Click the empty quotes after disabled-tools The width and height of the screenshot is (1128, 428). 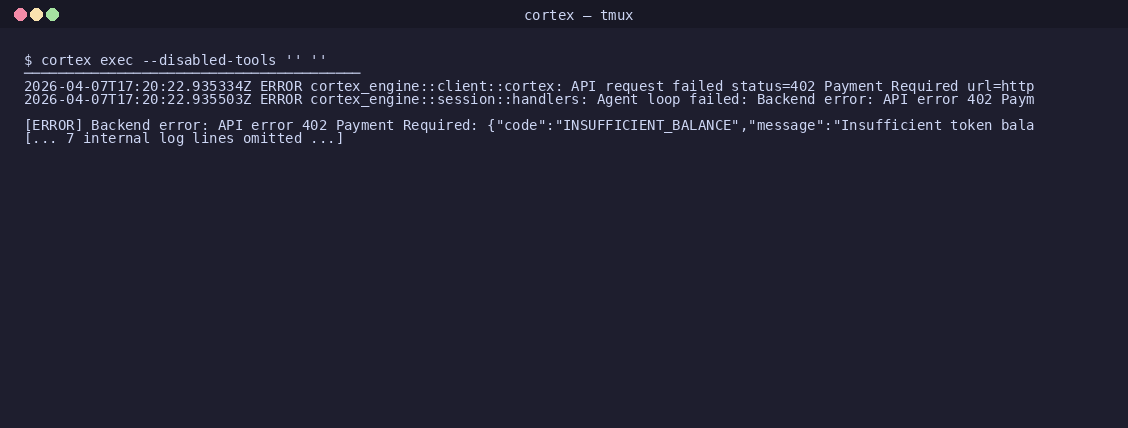tap(306, 60)
